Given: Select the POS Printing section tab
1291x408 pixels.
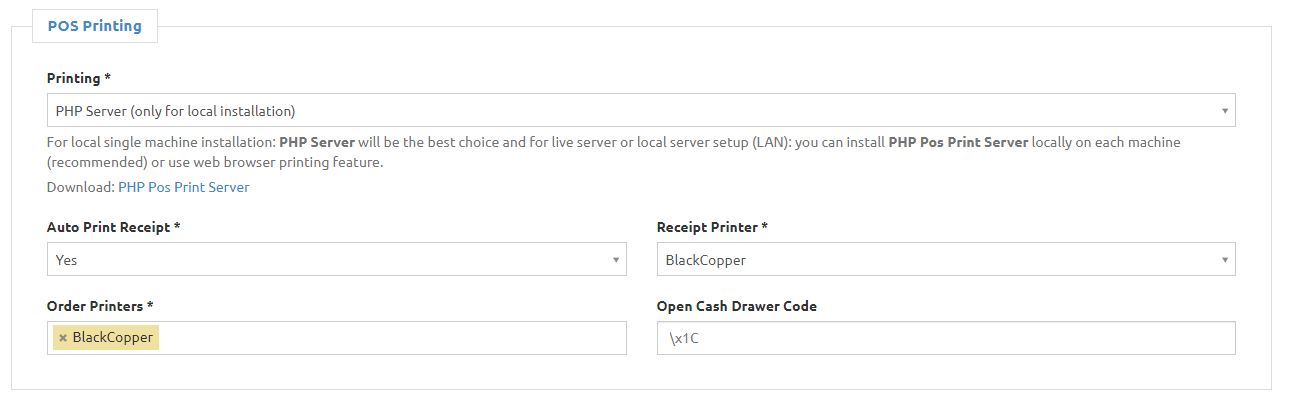Looking at the screenshot, I should (x=95, y=27).
